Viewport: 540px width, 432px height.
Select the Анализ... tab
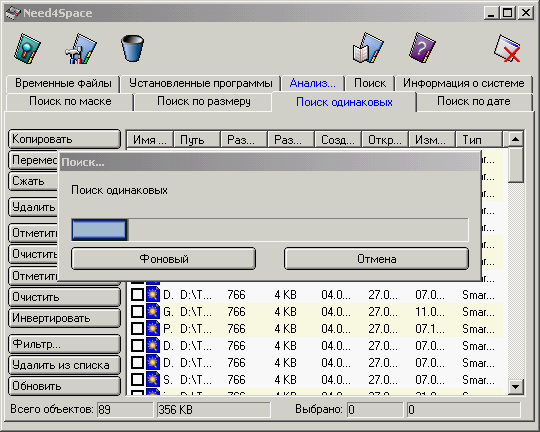coord(312,83)
